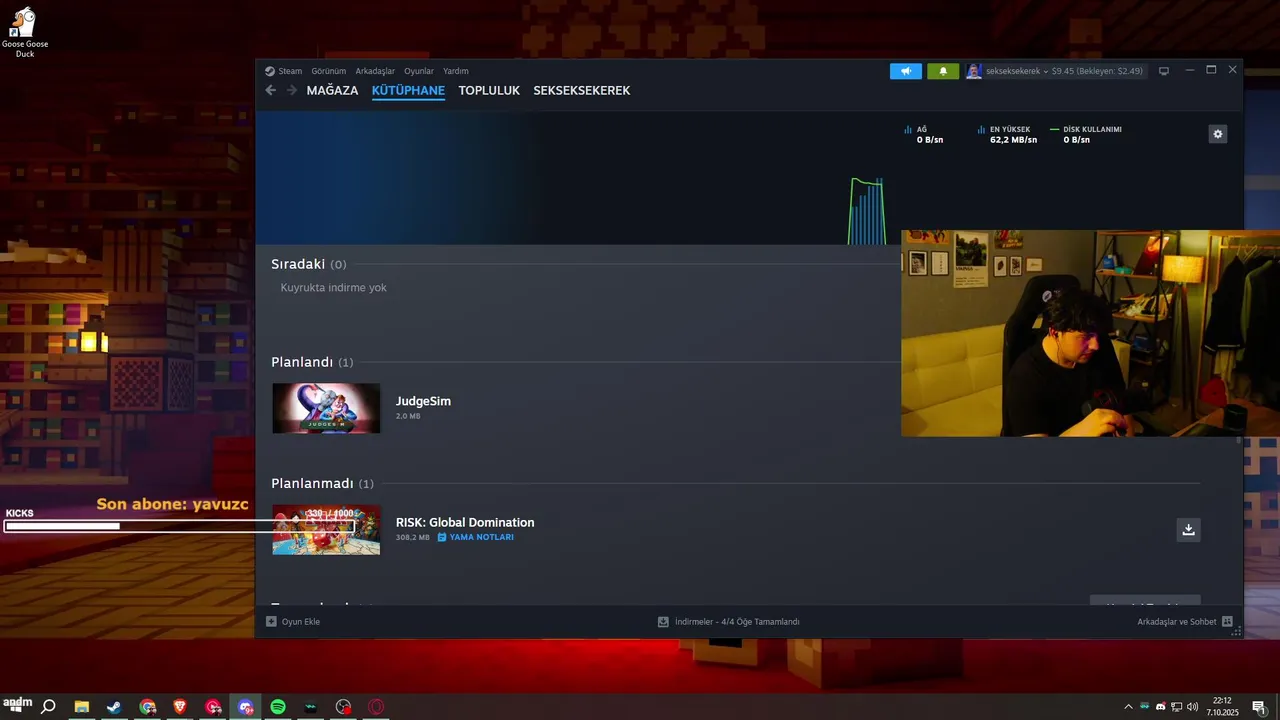Screen dimensions: 1280x720
Task: Open the Steam menu
Action: (x=290, y=71)
